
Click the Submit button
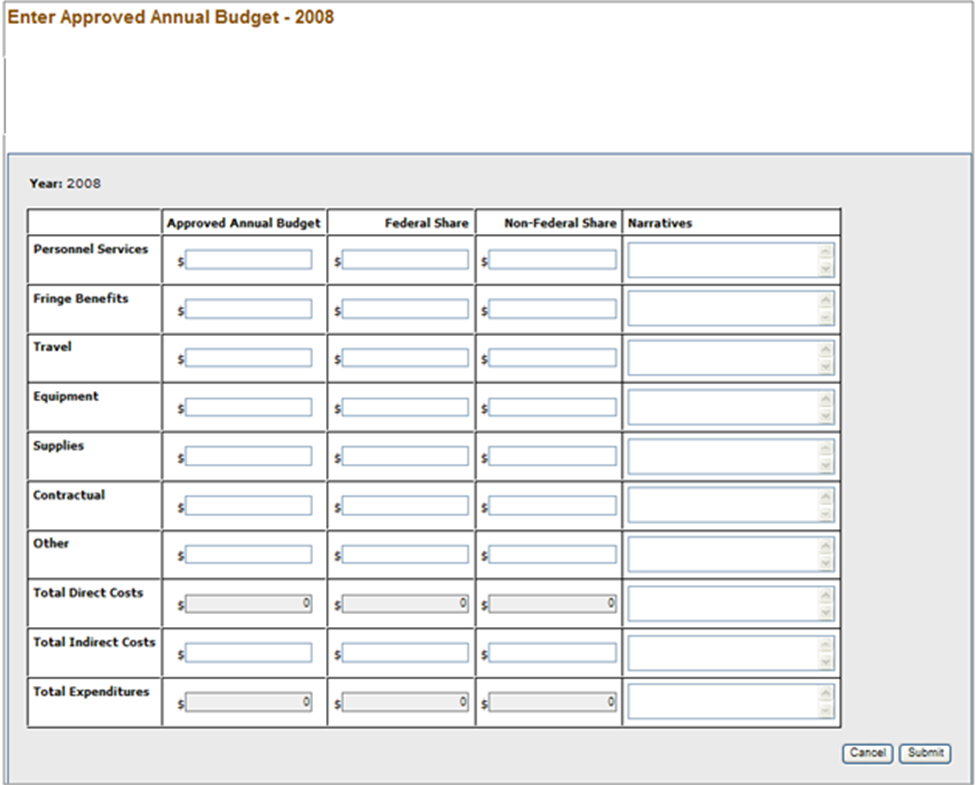pos(925,753)
